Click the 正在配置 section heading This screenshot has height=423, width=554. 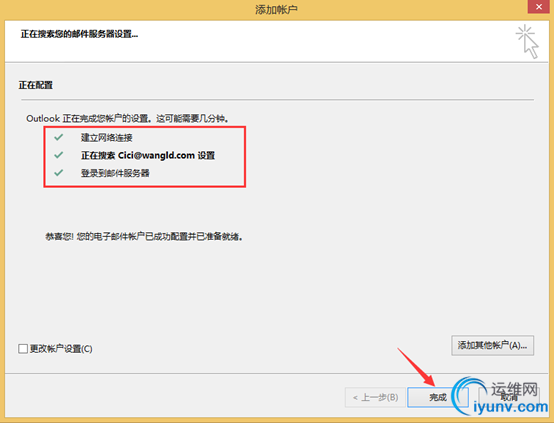tap(36, 85)
